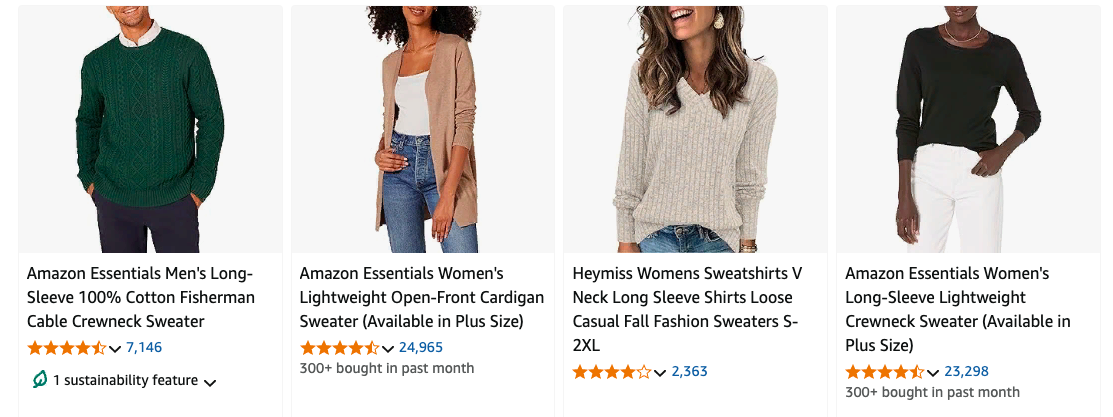The height and width of the screenshot is (417, 1113).
Task: Click the star rating of the Fisherman sweater
Action: click(66, 348)
